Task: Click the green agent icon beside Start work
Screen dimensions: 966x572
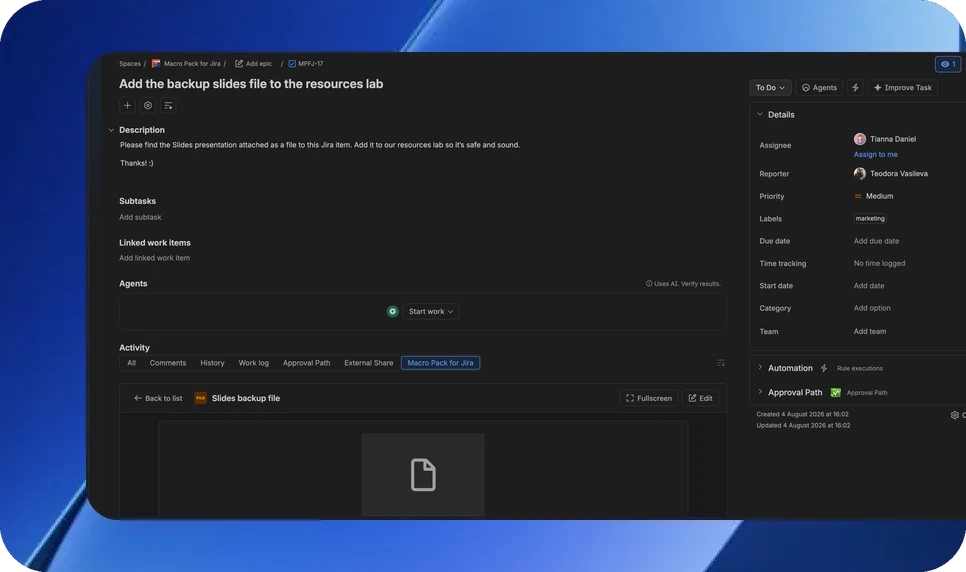Action: click(392, 311)
